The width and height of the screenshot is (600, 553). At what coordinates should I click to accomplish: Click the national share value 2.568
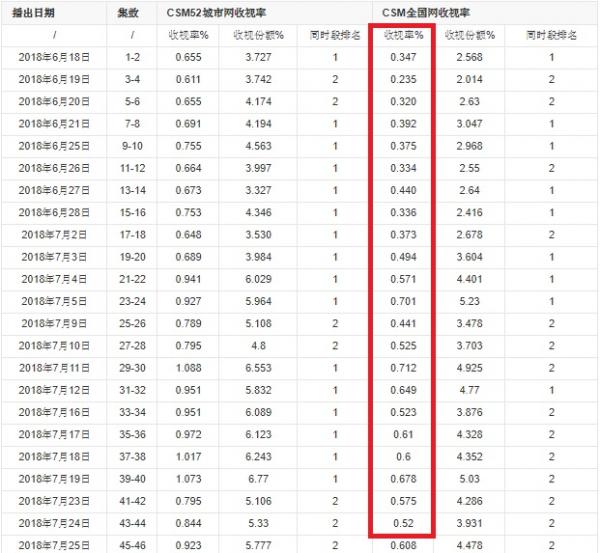470,57
